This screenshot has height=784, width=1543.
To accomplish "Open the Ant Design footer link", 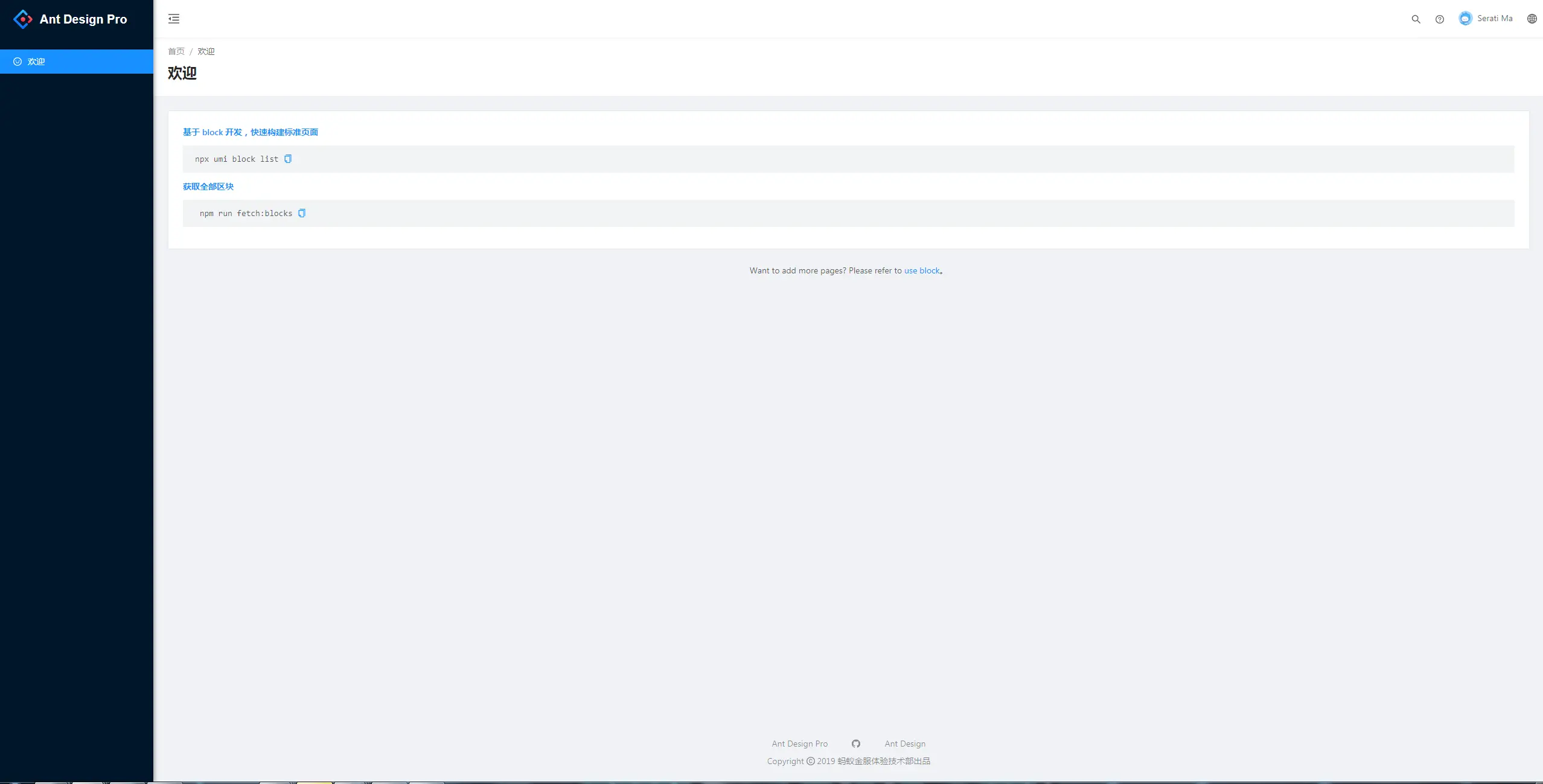I will coord(905,744).
